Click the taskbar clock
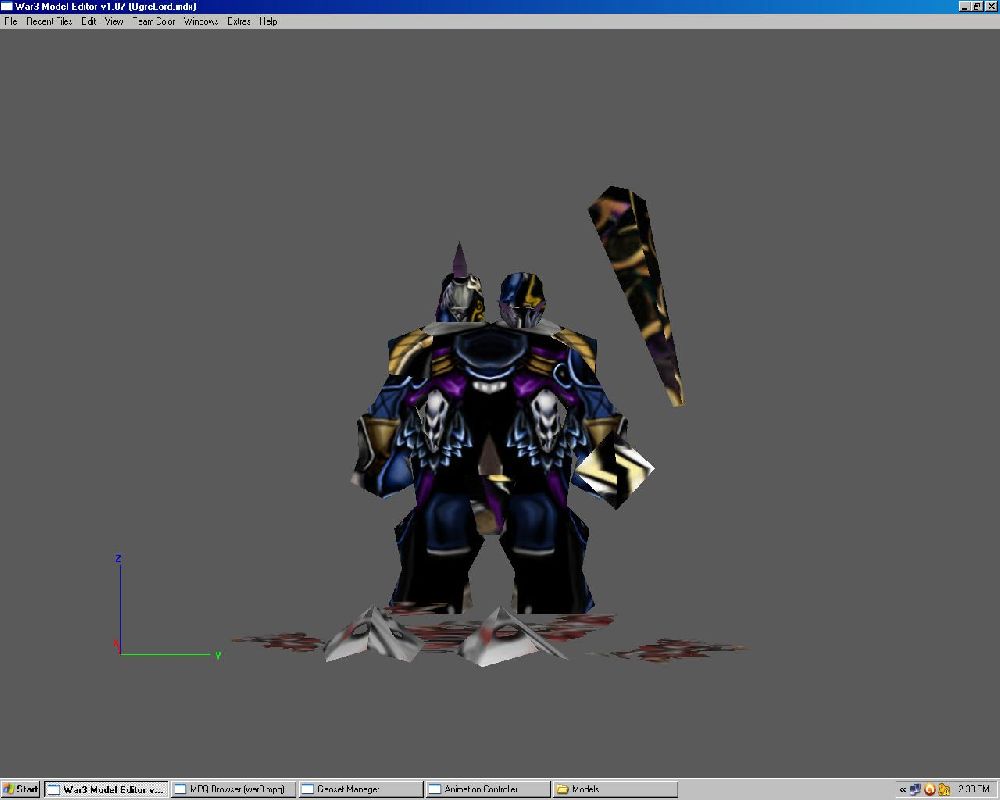The image size is (1000, 800). pyautogui.click(x=974, y=789)
